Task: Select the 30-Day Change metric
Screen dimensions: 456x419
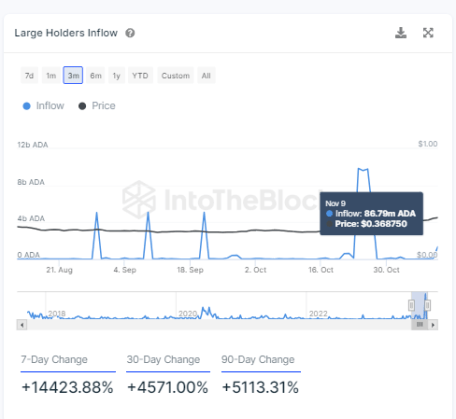Action: pos(163,360)
